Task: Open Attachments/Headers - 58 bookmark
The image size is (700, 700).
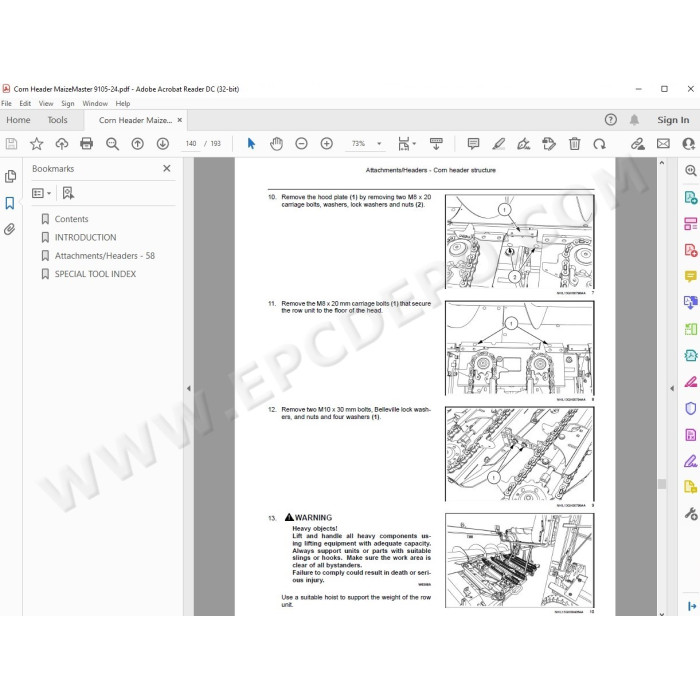Action: pyautogui.click(x=105, y=256)
